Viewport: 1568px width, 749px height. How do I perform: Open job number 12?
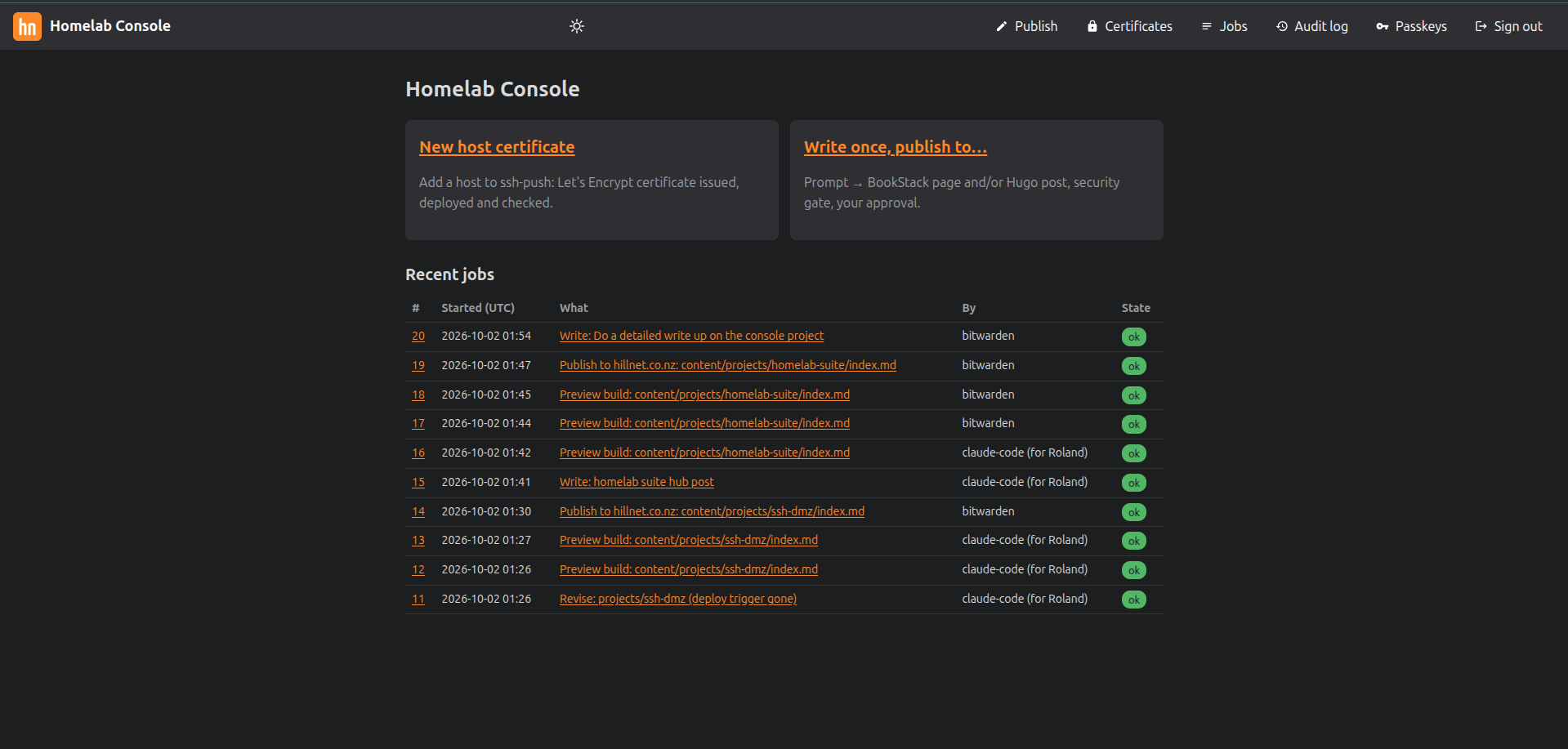[418, 569]
